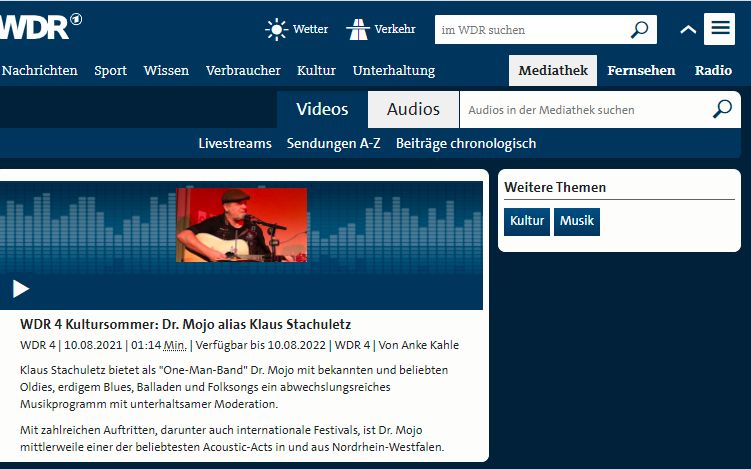Play the Dr. Mojo audio clip
The height and width of the screenshot is (469, 751).
21,289
